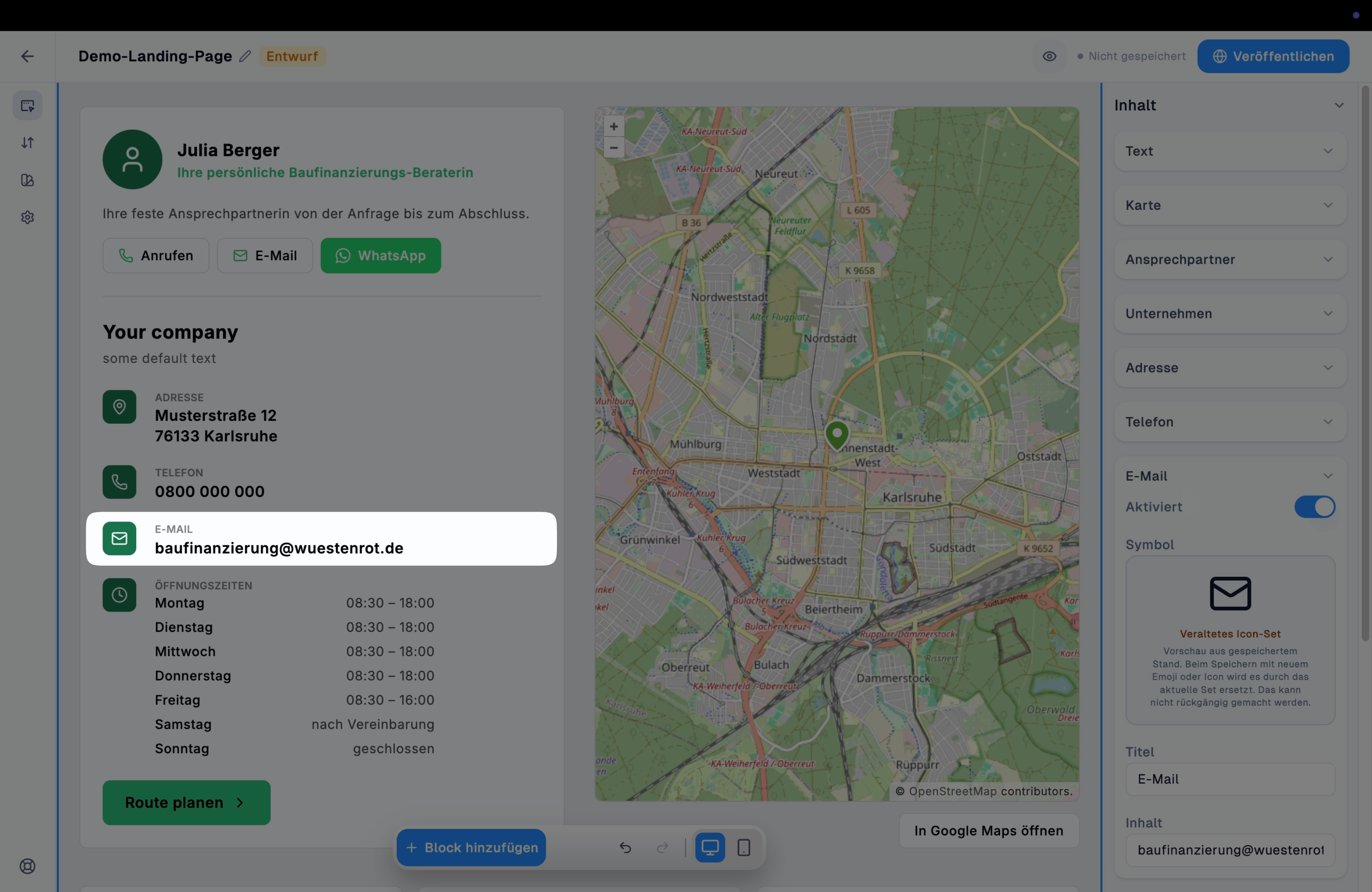
Task: Click the Montag opening hours row
Action: 294,603
